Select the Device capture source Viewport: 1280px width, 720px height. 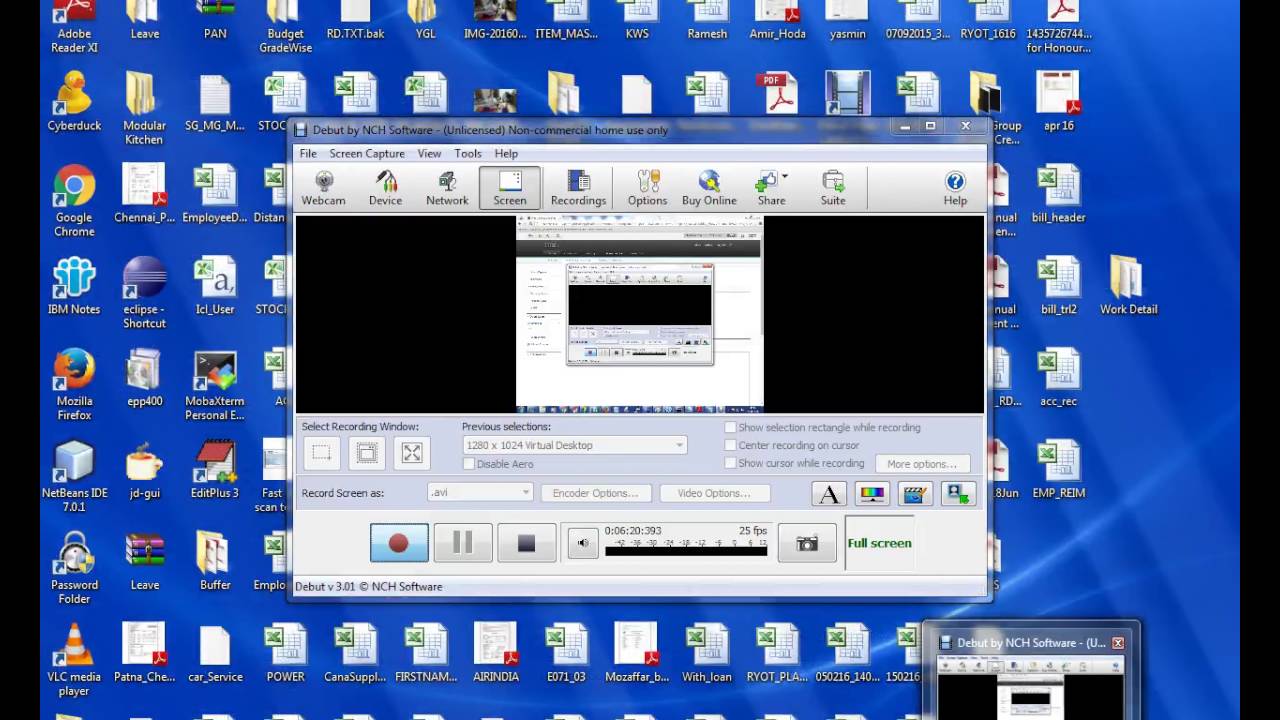pos(385,188)
